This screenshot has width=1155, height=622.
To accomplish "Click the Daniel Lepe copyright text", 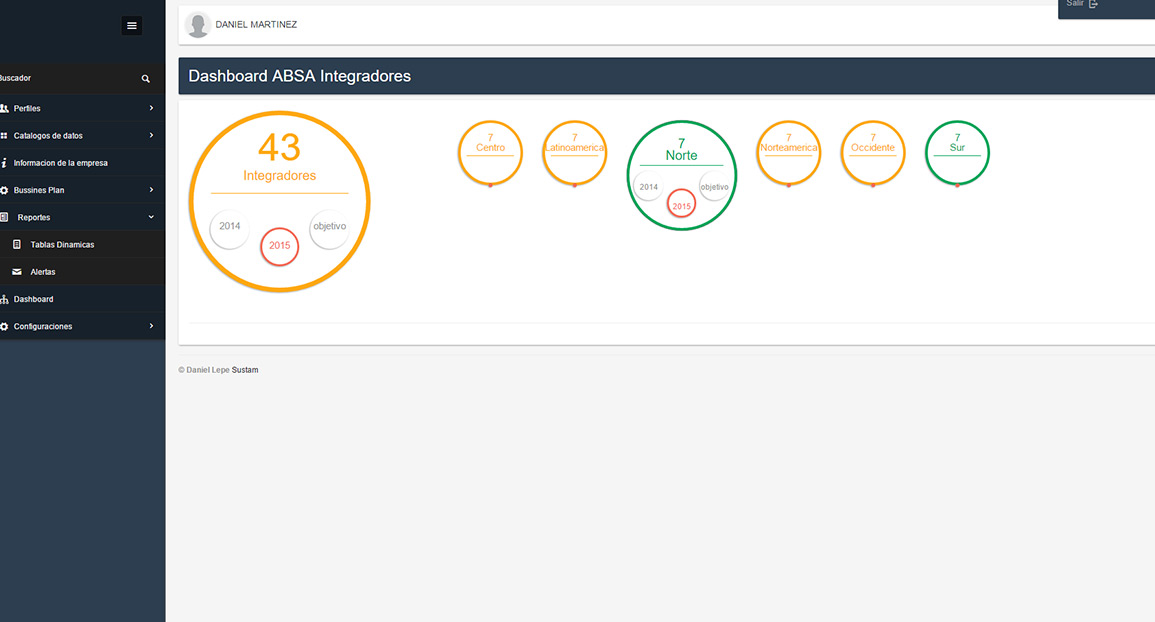I will [203, 370].
